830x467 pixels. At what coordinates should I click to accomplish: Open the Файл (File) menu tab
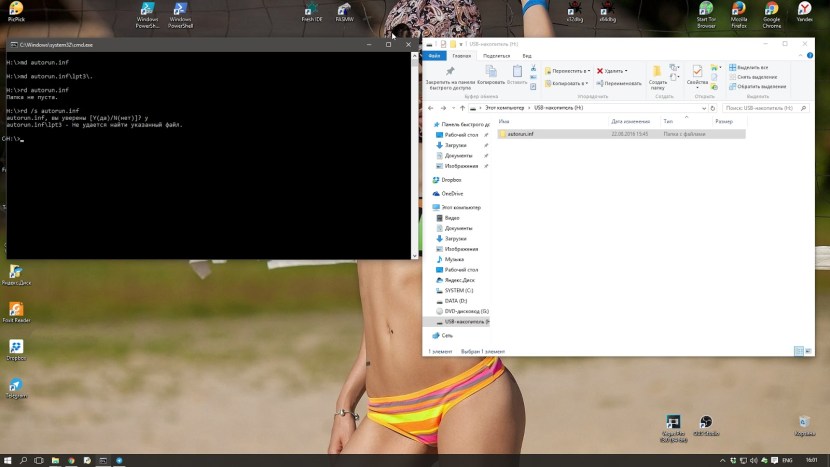click(435, 56)
